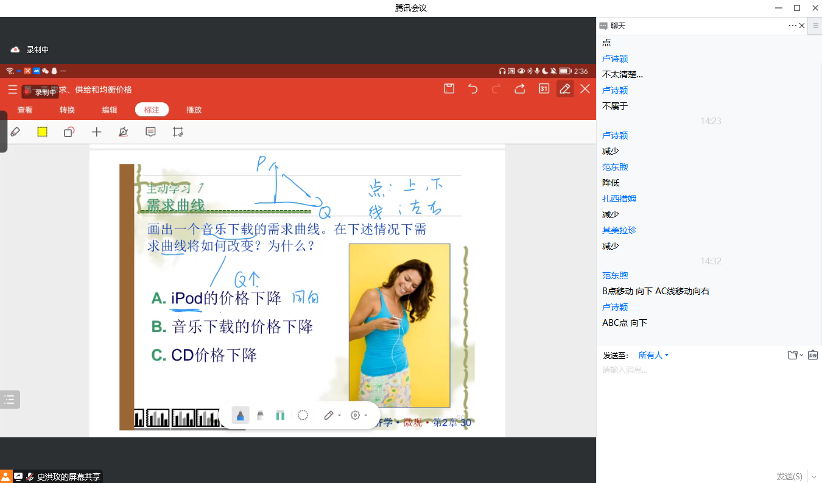
Task: Switch to the 编辑 tab
Action: pos(109,110)
